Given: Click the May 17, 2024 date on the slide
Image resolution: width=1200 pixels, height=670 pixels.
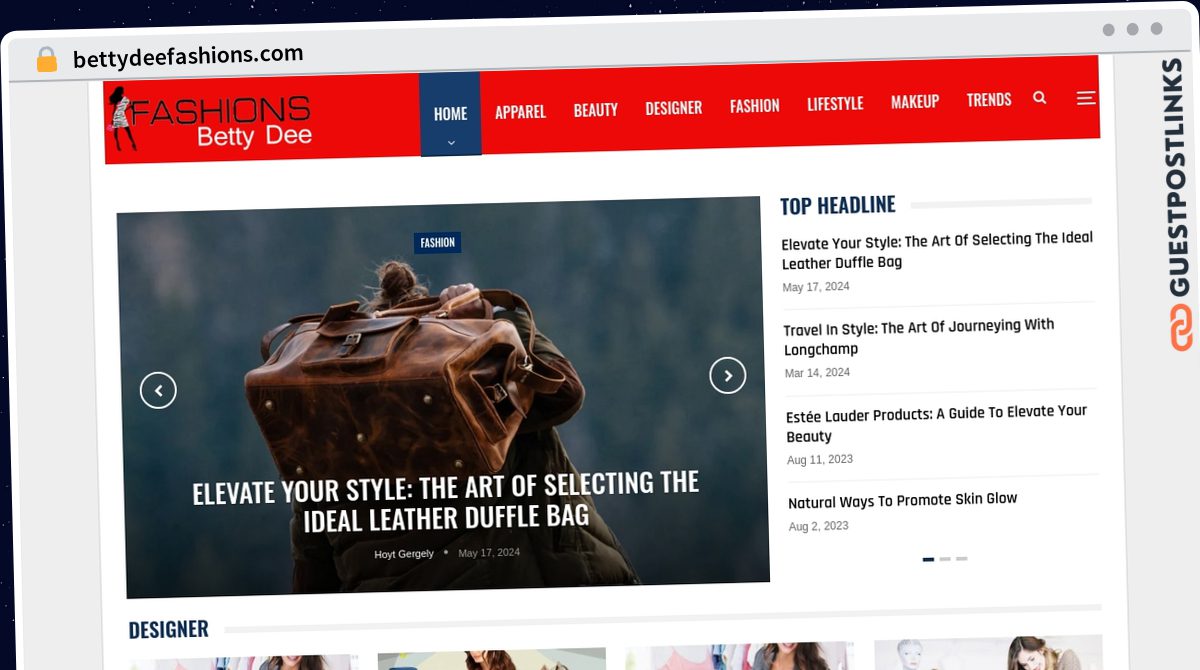Looking at the screenshot, I should pos(489,552).
